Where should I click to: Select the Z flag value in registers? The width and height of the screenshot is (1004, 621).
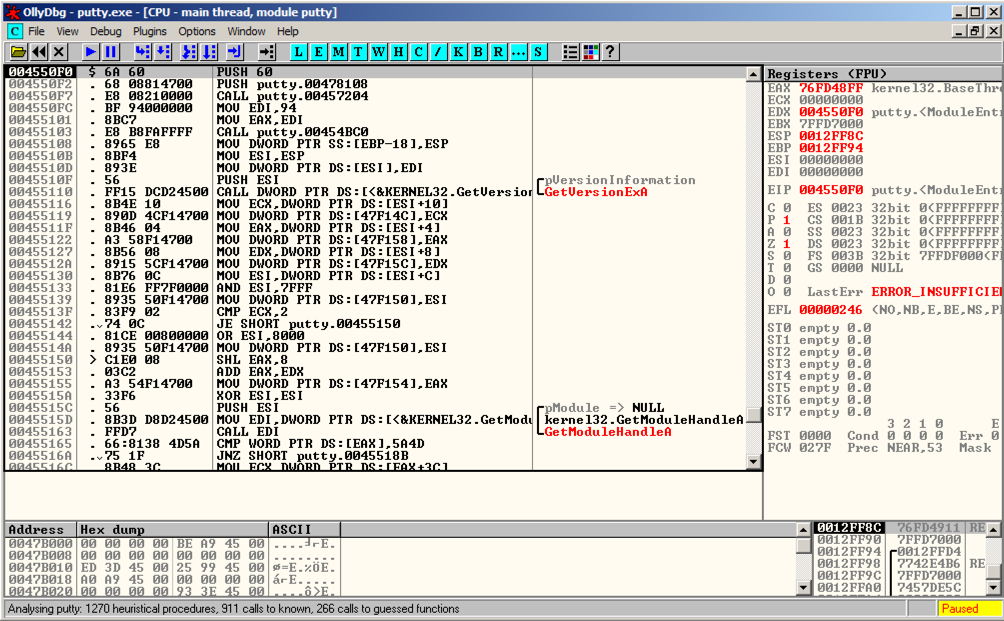click(785, 245)
